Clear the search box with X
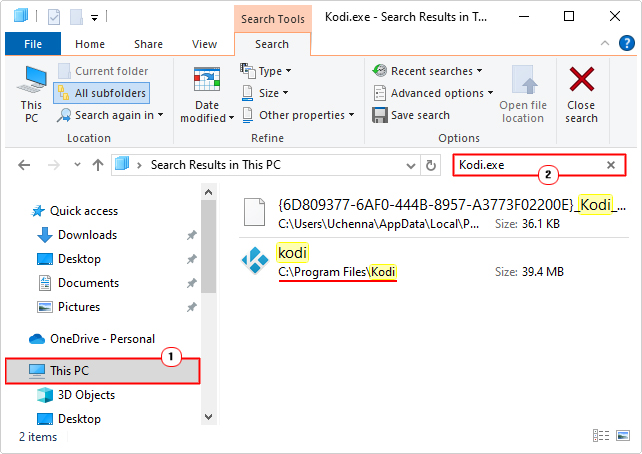Screen dimensions: 642x454 (611, 165)
